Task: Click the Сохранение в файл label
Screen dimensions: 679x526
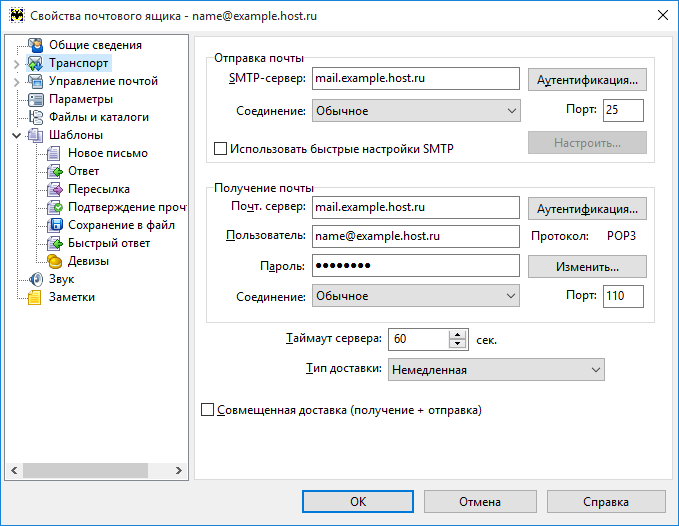Action: 121,225
